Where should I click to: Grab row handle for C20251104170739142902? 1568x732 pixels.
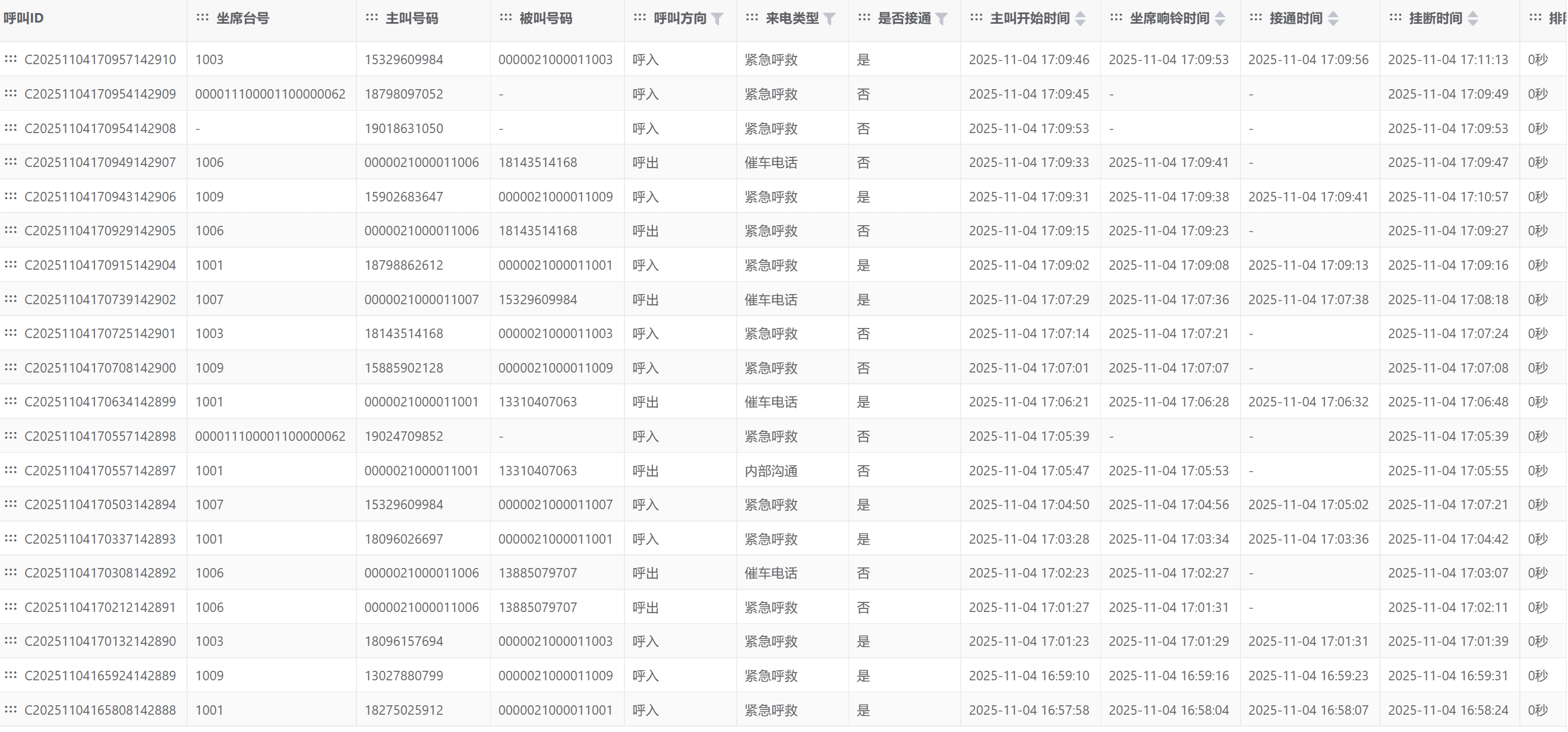pyautogui.click(x=10, y=299)
